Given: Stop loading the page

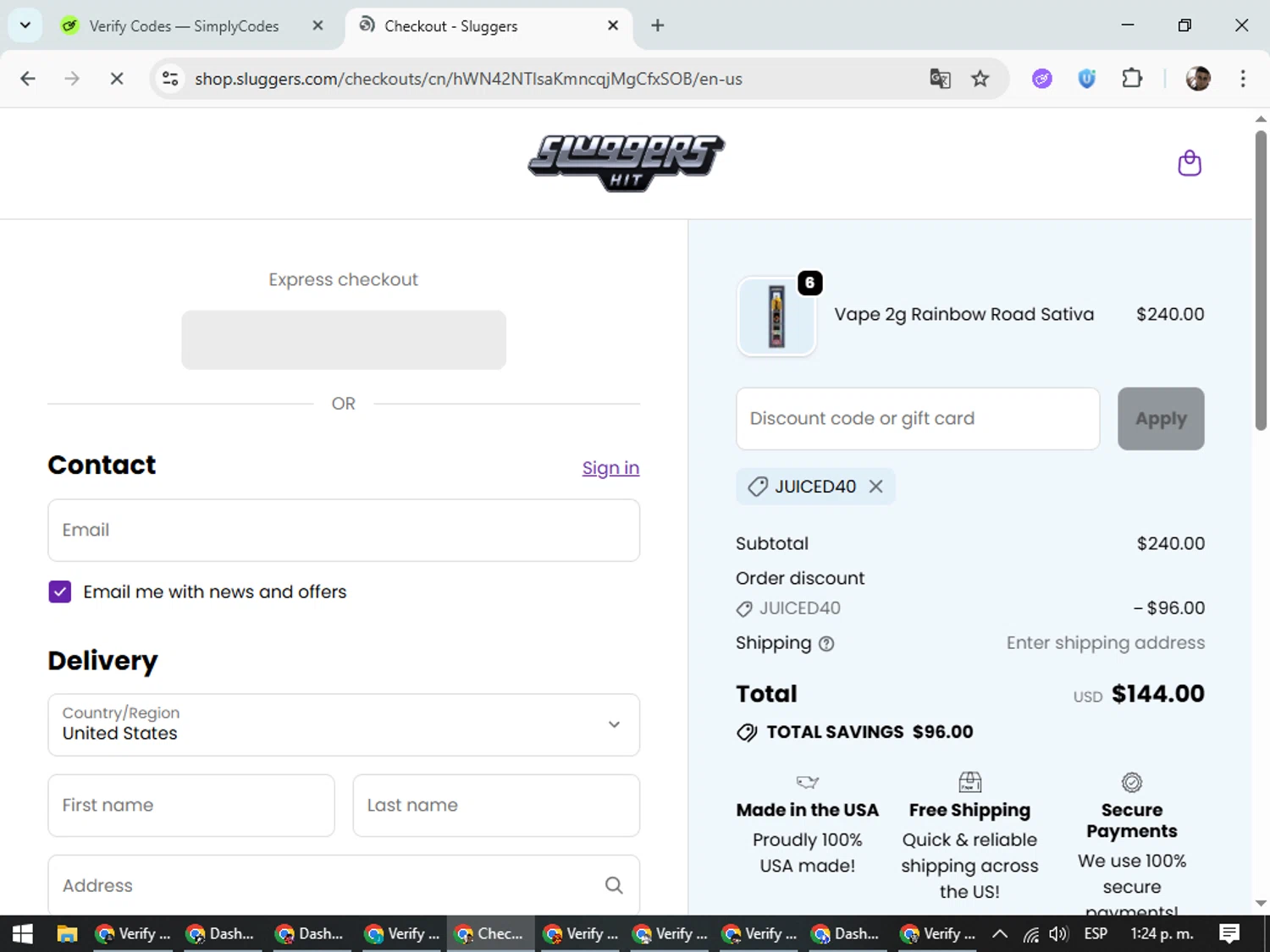Looking at the screenshot, I should [117, 79].
